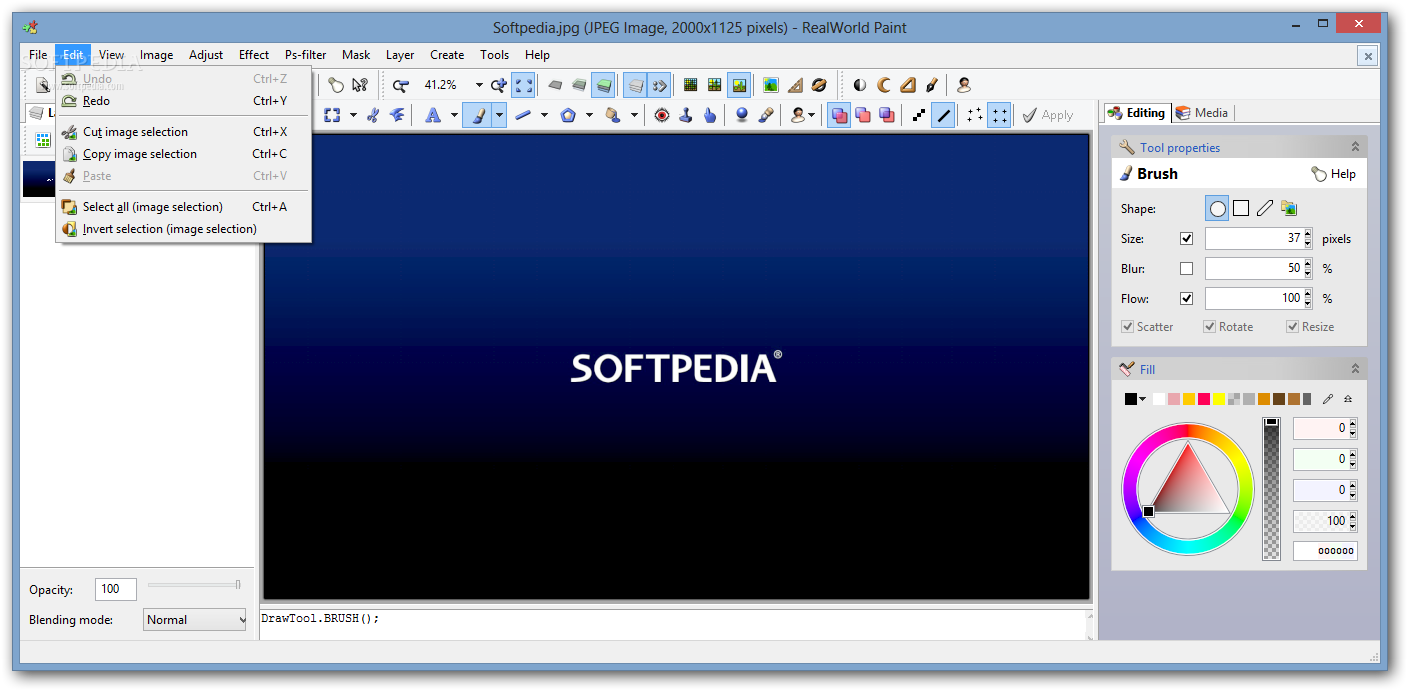Viewport: 1408px width, 691px height.
Task: Click the Opacity slider
Action: 194,585
